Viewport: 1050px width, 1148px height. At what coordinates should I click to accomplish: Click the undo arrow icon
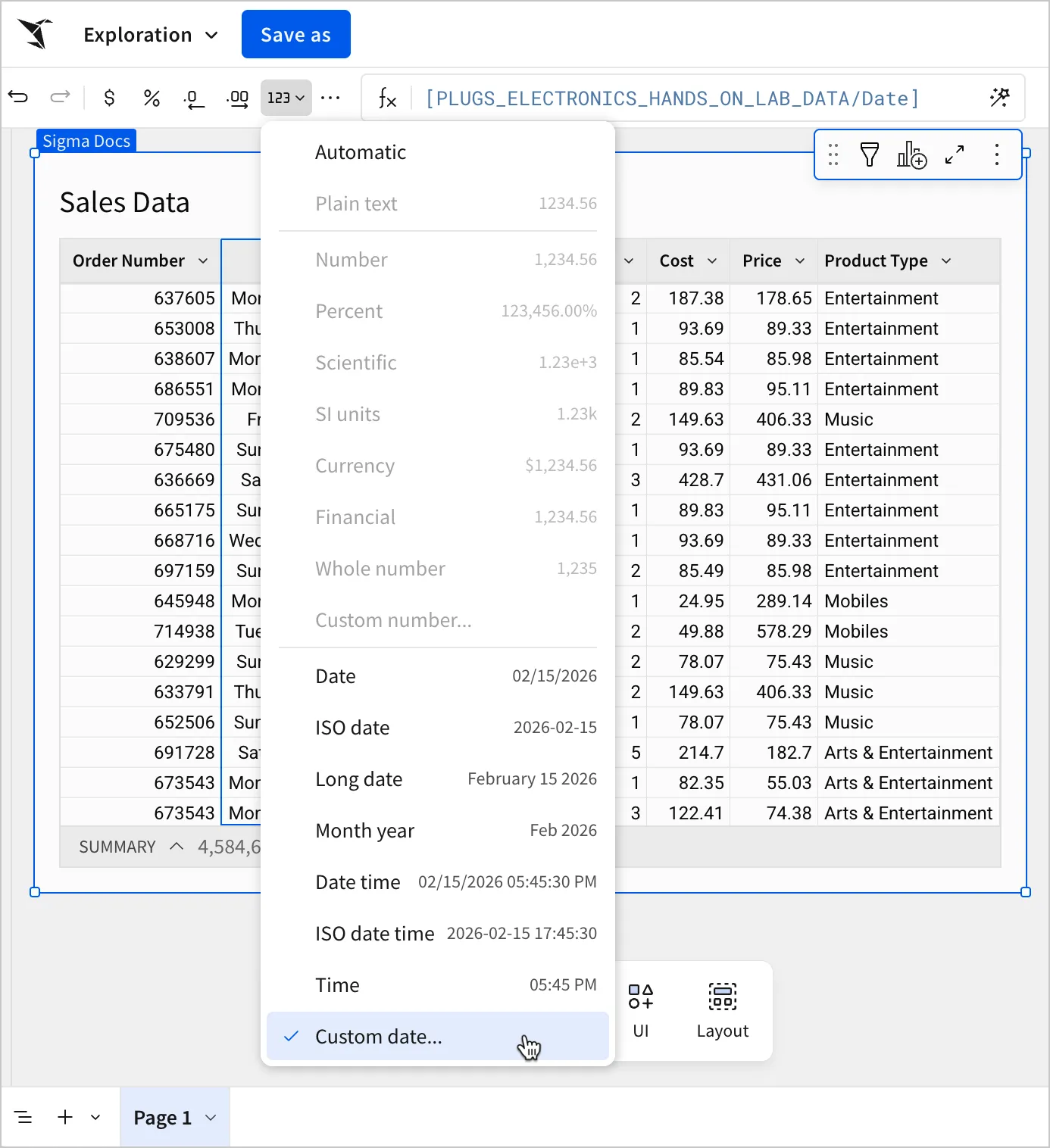click(x=18, y=97)
